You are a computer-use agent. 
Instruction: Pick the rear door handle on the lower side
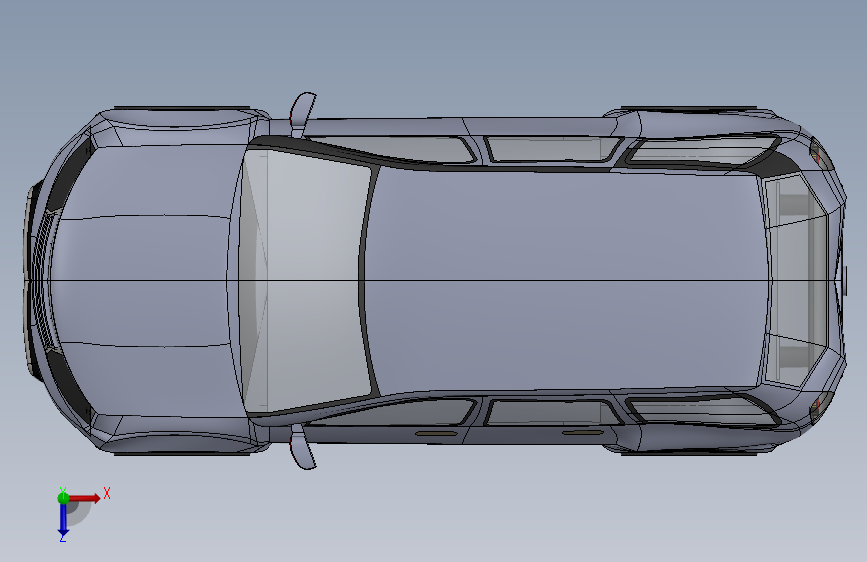(x=583, y=432)
